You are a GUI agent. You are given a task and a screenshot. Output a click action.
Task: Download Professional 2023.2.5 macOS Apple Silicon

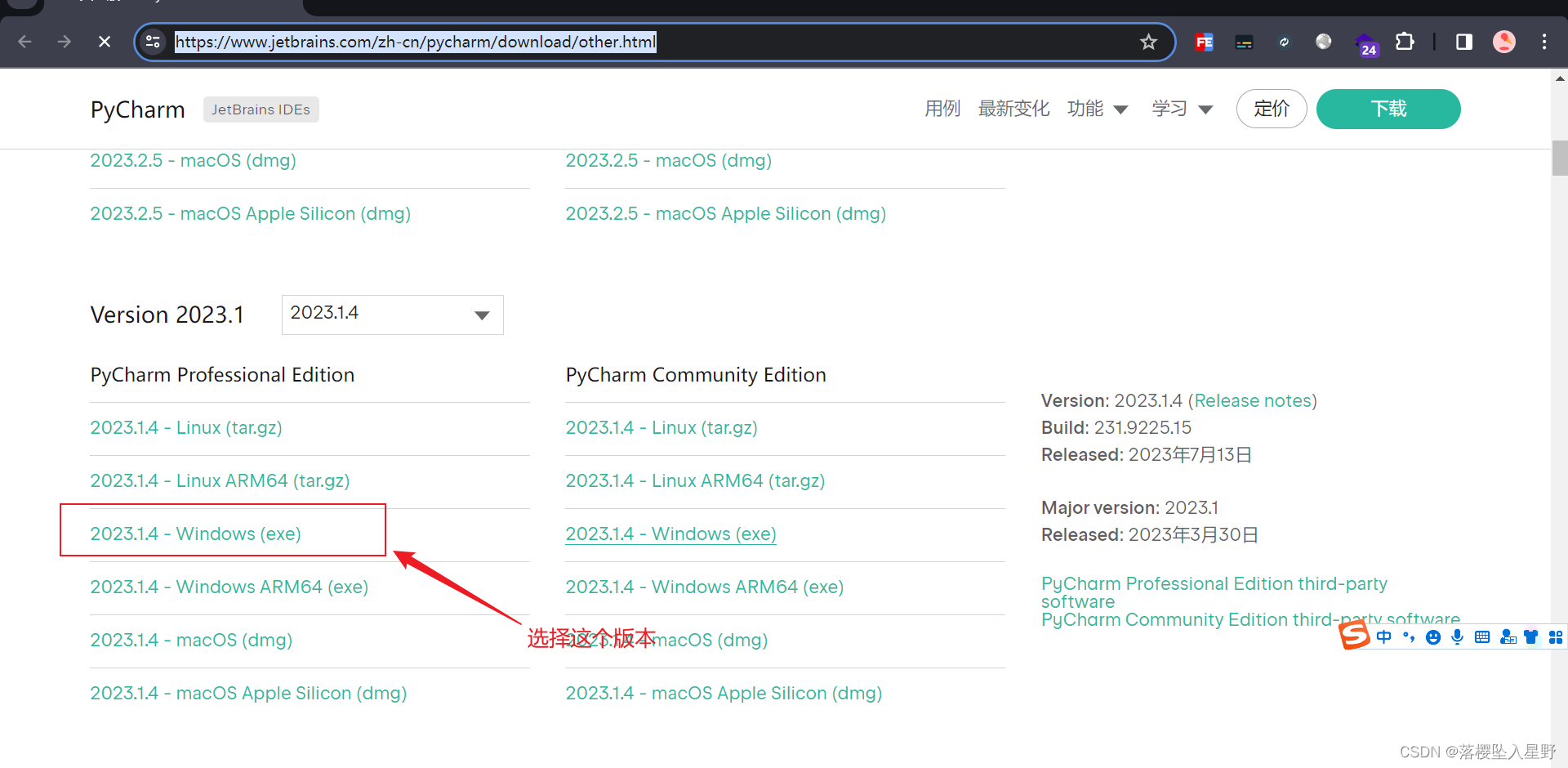click(x=251, y=214)
